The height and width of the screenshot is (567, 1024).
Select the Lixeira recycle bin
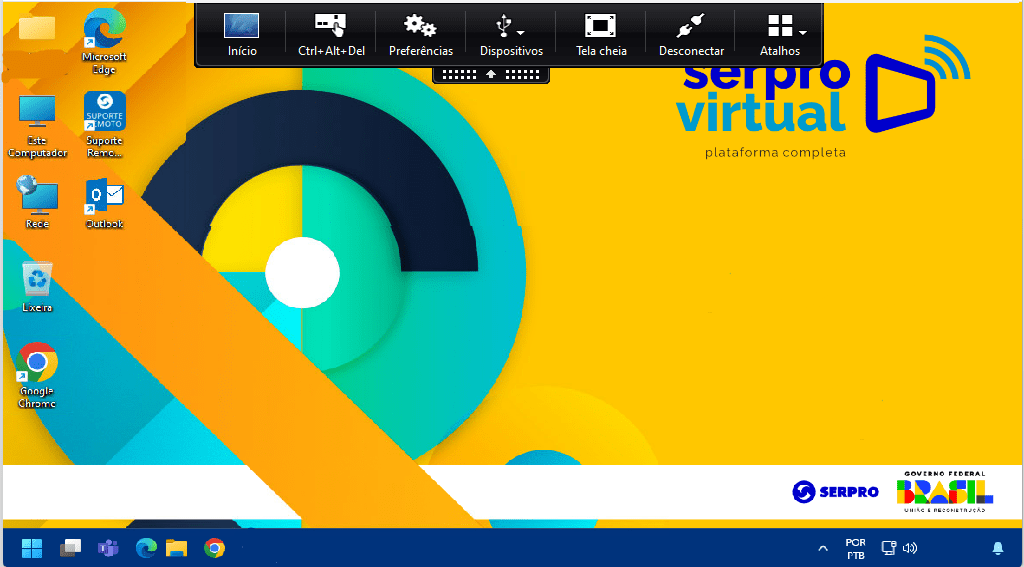pyautogui.click(x=37, y=286)
